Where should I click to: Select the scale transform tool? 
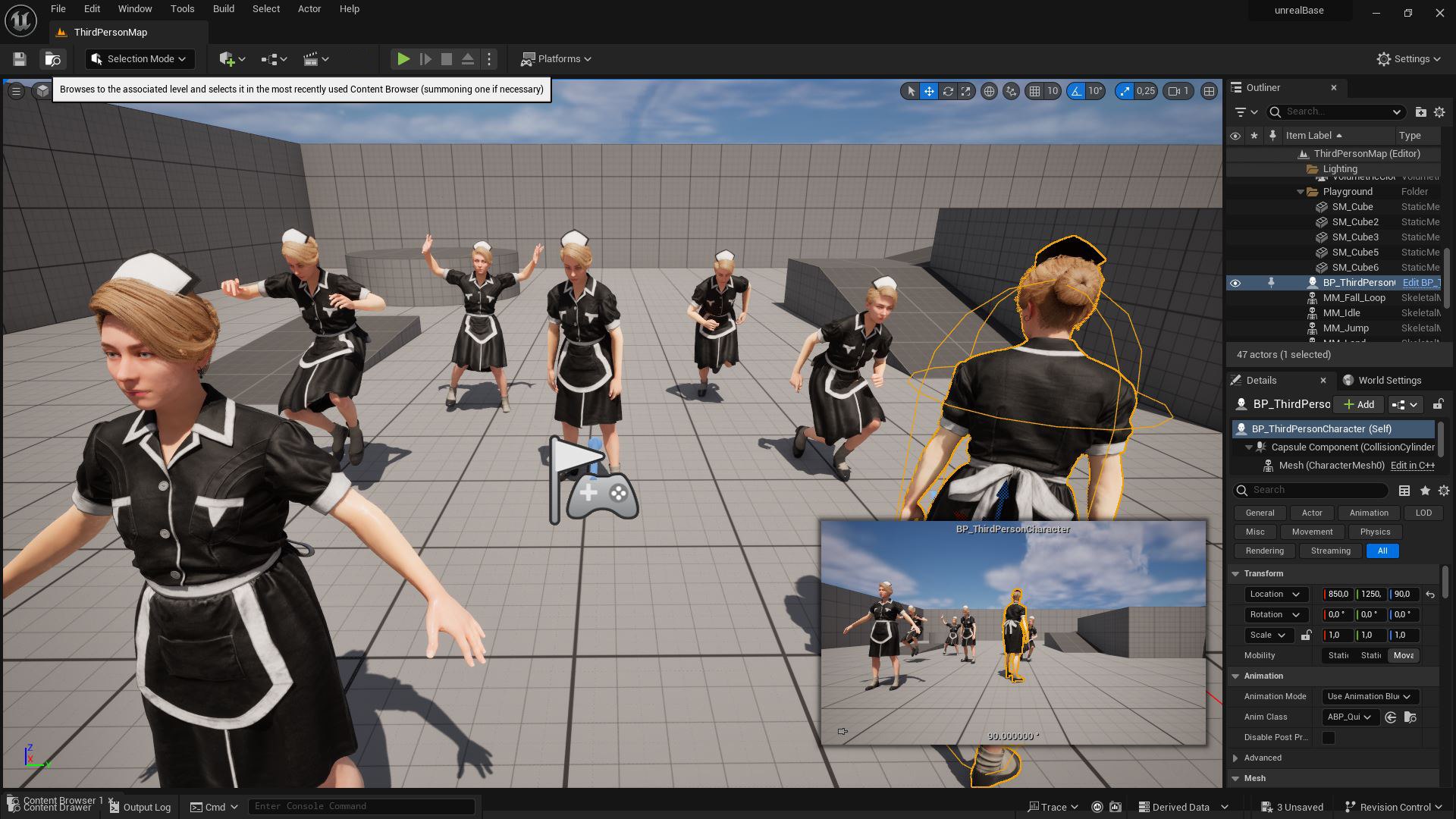click(x=966, y=91)
